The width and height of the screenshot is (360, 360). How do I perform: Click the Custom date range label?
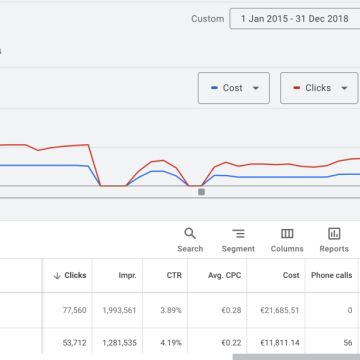point(207,19)
